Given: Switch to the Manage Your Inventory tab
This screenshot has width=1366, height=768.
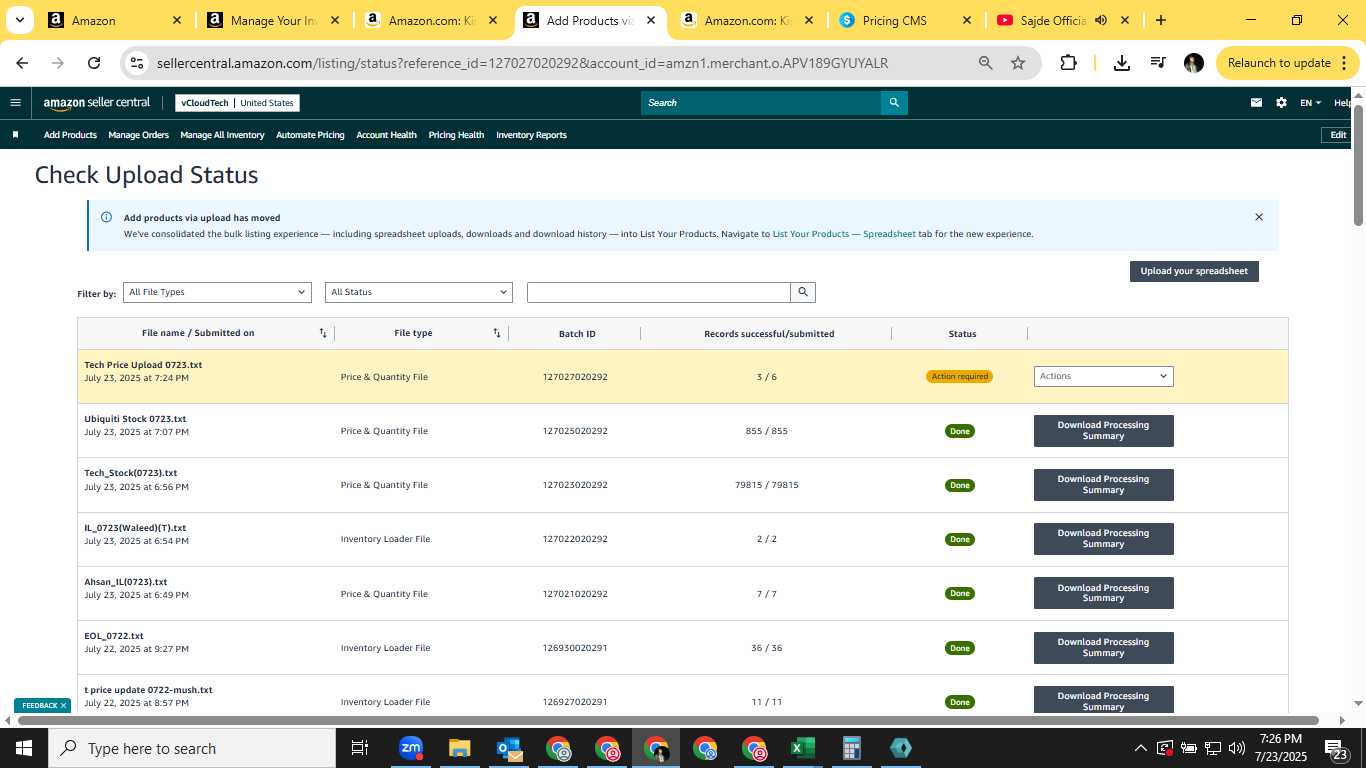Looking at the screenshot, I should (274, 20).
